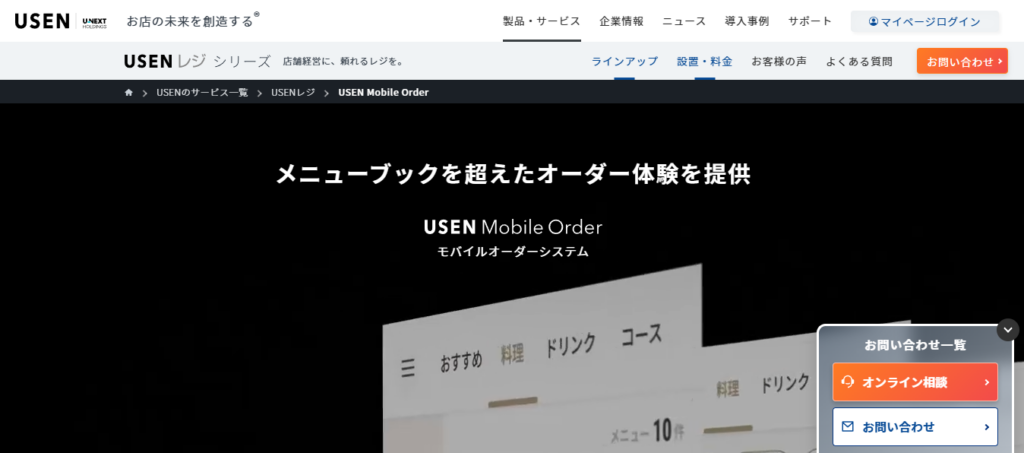Screen dimensions: 1024x453
Task: Open the 企業情報 menu
Action: [621, 21]
